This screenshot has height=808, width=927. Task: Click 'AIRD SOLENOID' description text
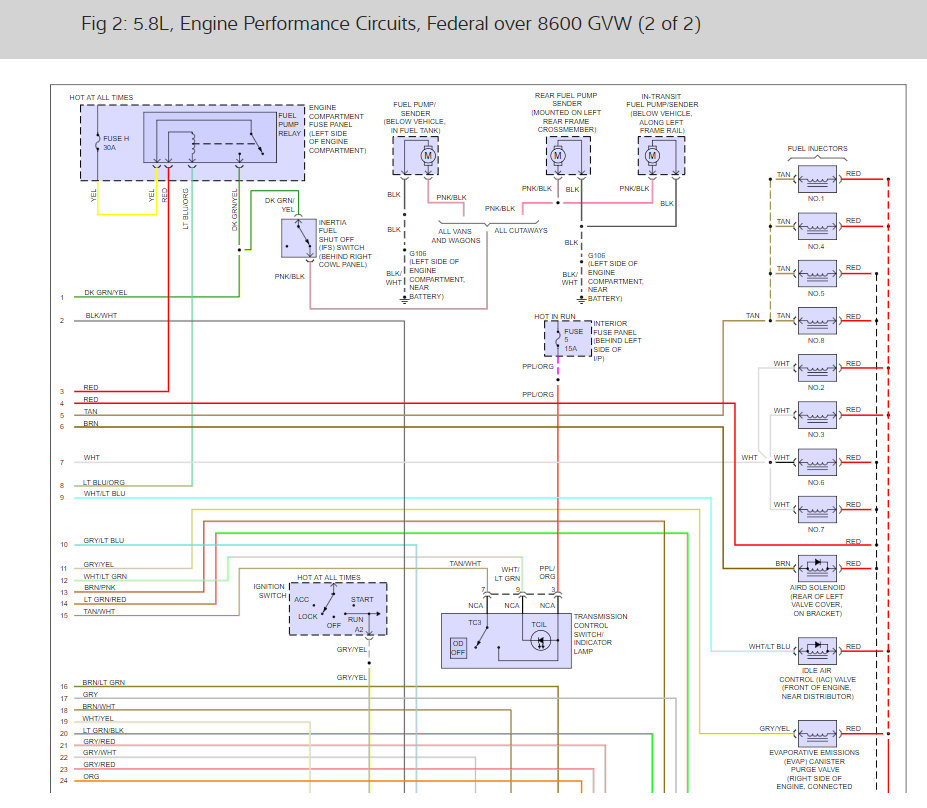coord(817,601)
